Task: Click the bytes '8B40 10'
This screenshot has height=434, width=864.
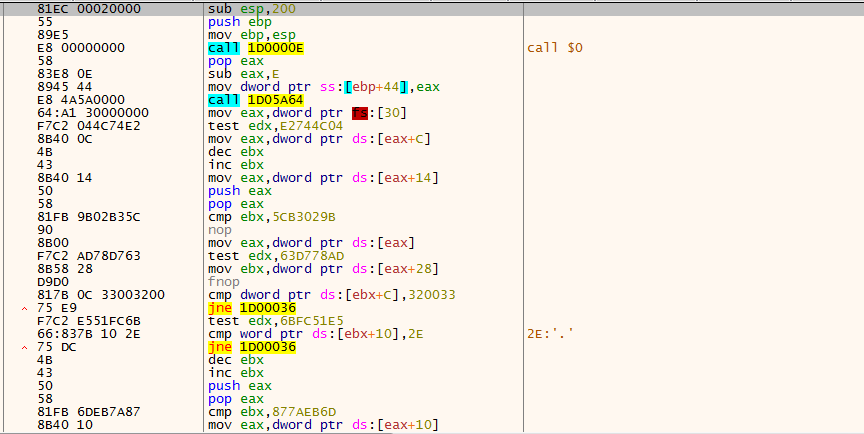Action: coord(65,425)
